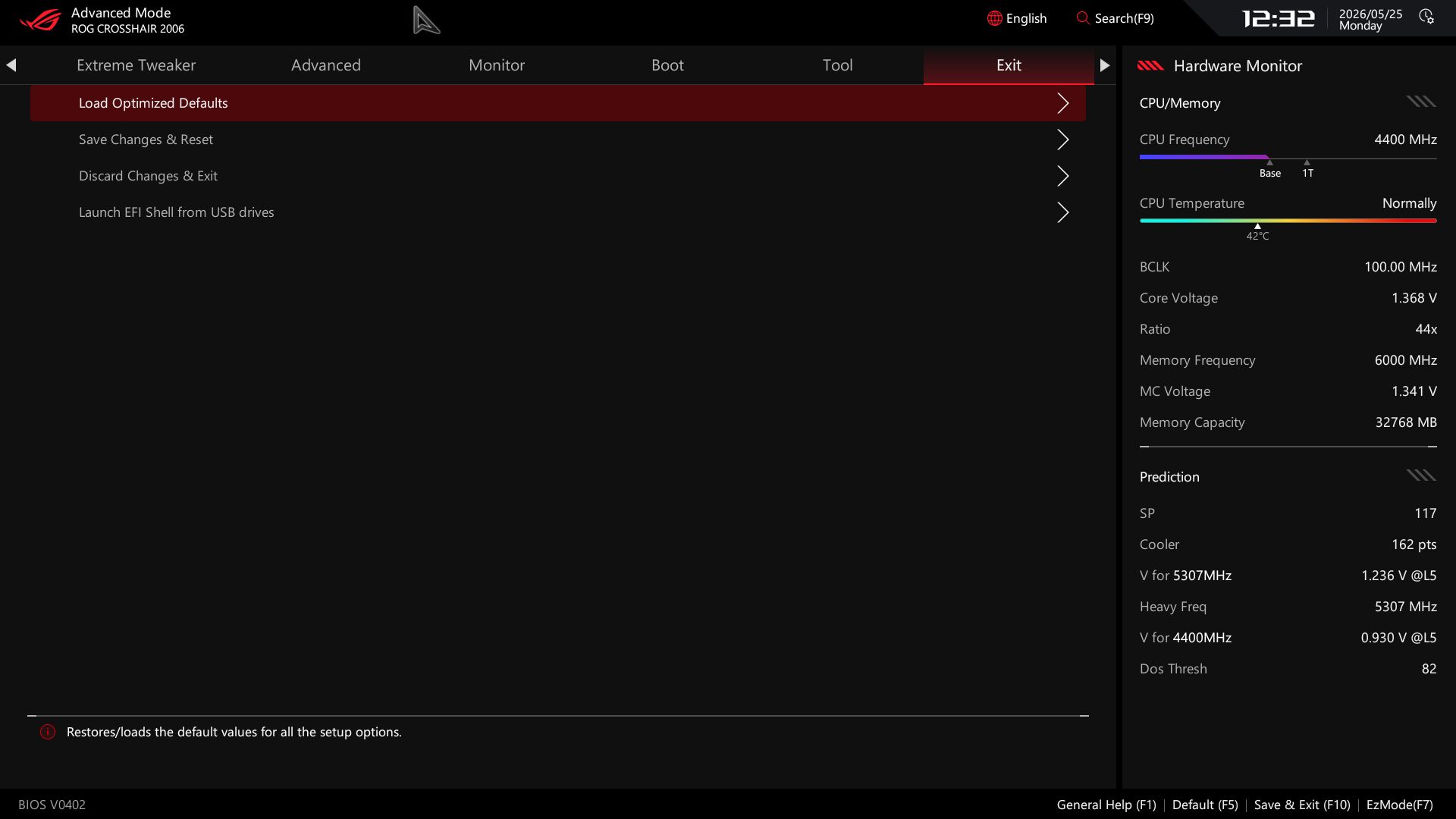This screenshot has height=819, width=1456.
Task: Click the Hardware Monitor panel title
Action: 1238,66
